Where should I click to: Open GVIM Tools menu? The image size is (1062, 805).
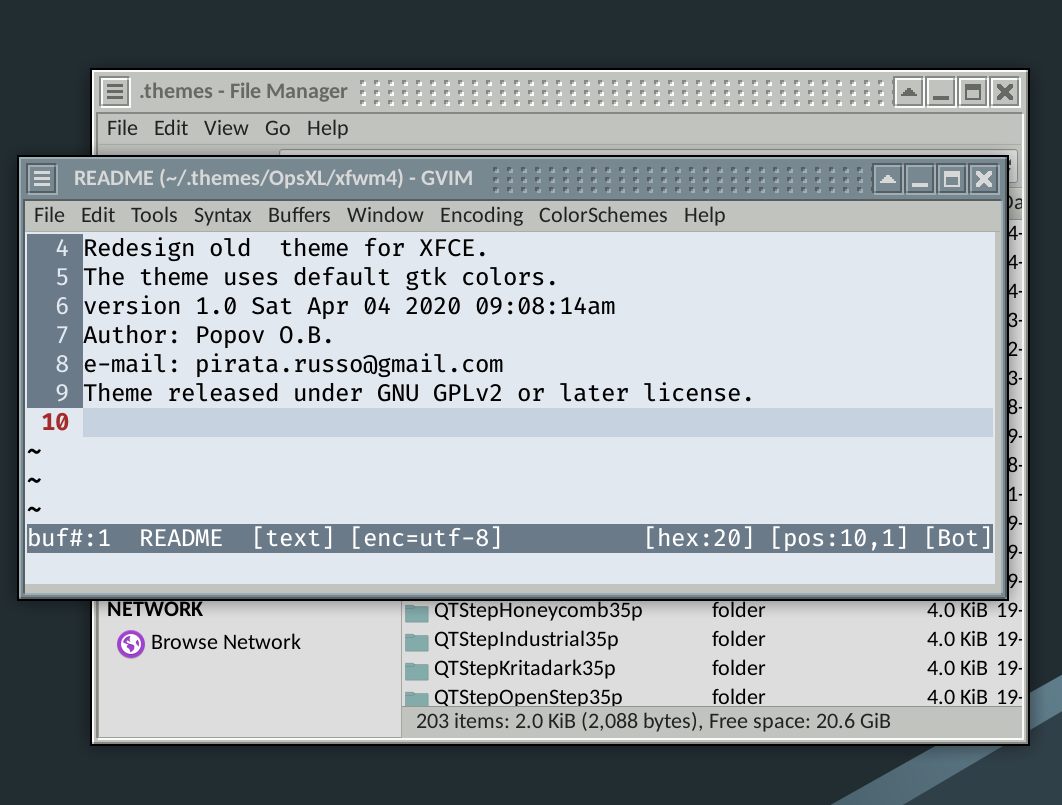(154, 215)
